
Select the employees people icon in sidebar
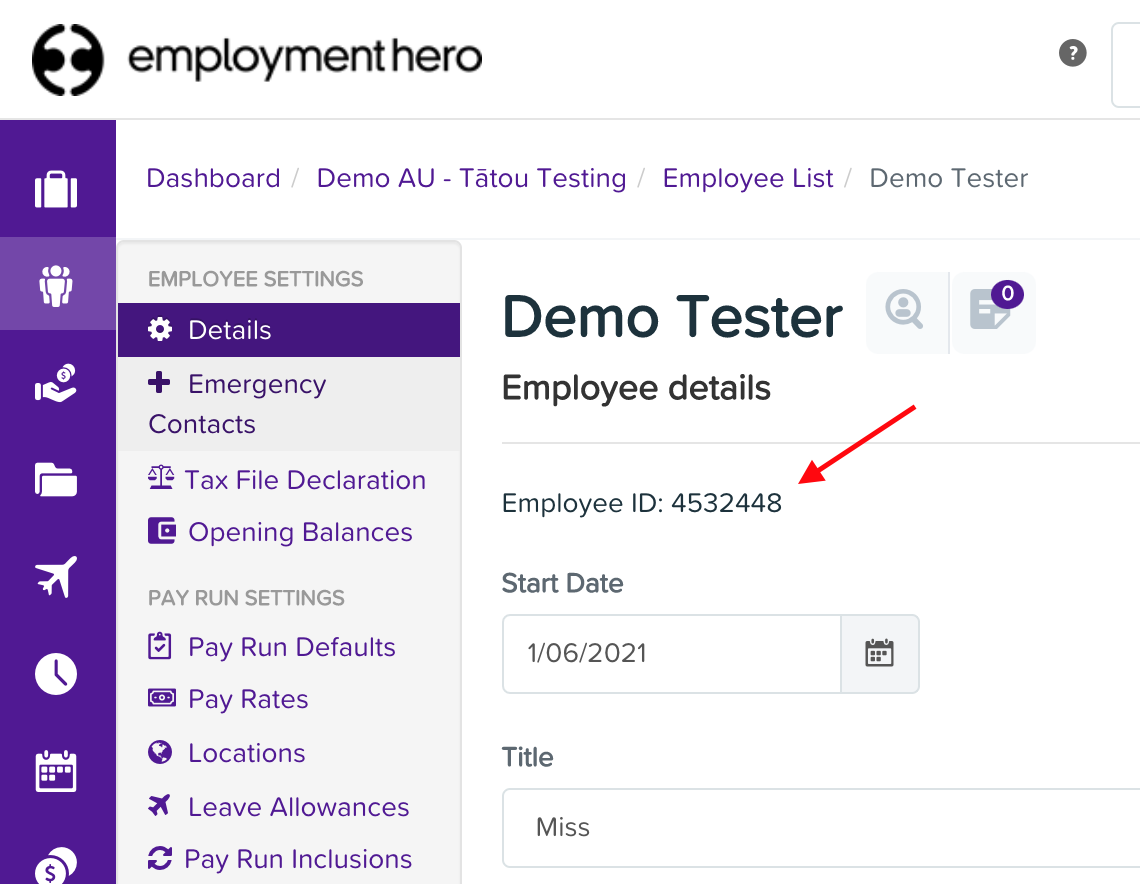coord(57,283)
